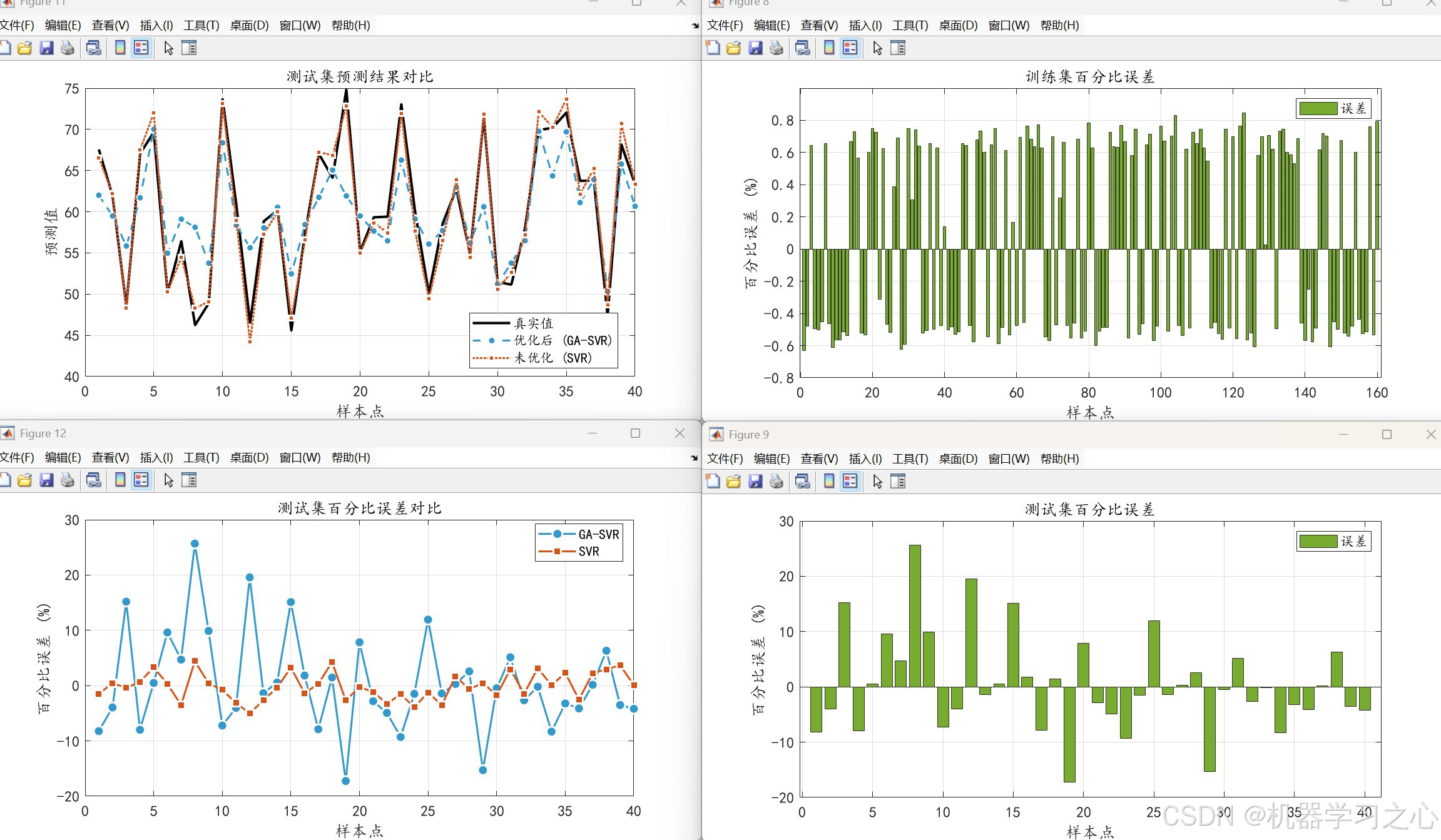Toggle Insert Legend button in Figure 9
Image resolution: width=1441 pixels, height=840 pixels.
(x=850, y=481)
